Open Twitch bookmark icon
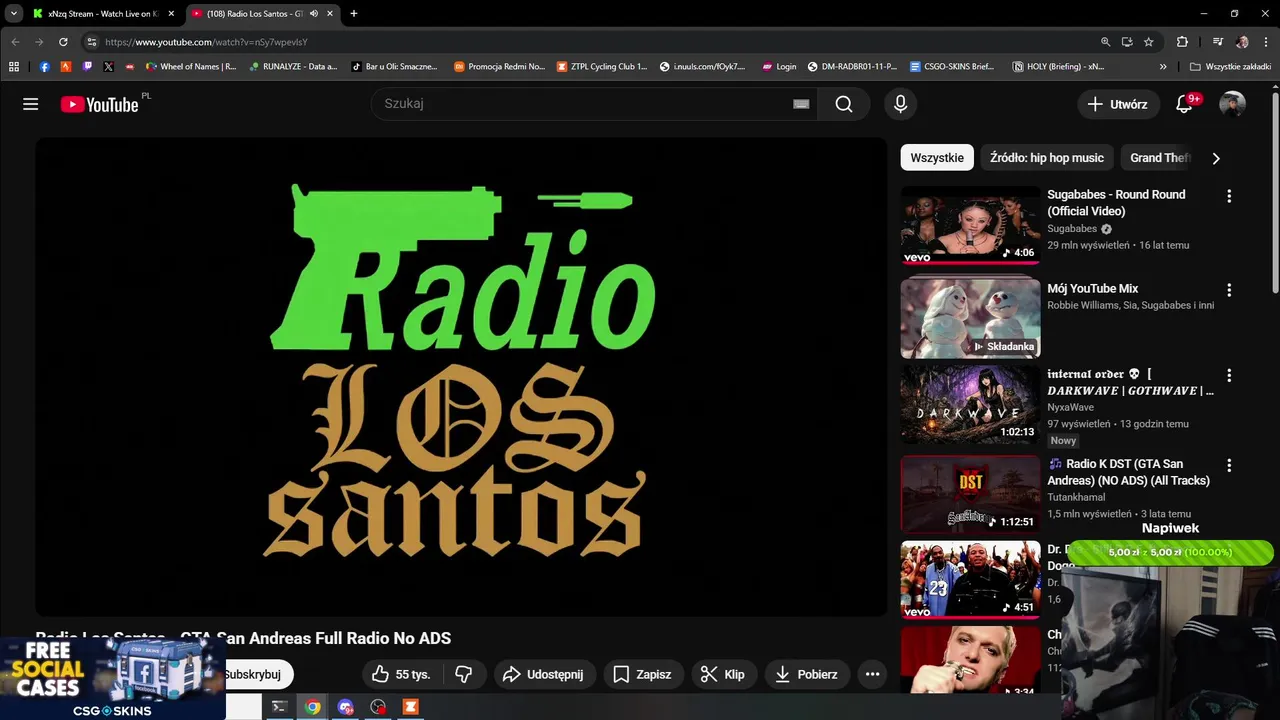The image size is (1280, 720). 87,67
